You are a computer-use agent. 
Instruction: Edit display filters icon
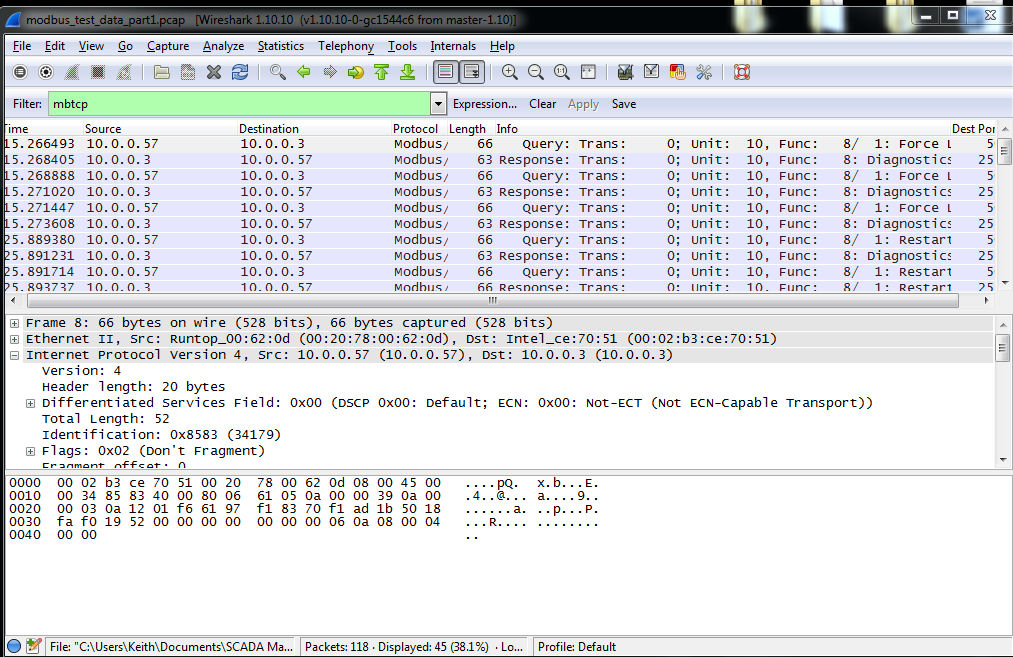pyautogui.click(x=651, y=72)
